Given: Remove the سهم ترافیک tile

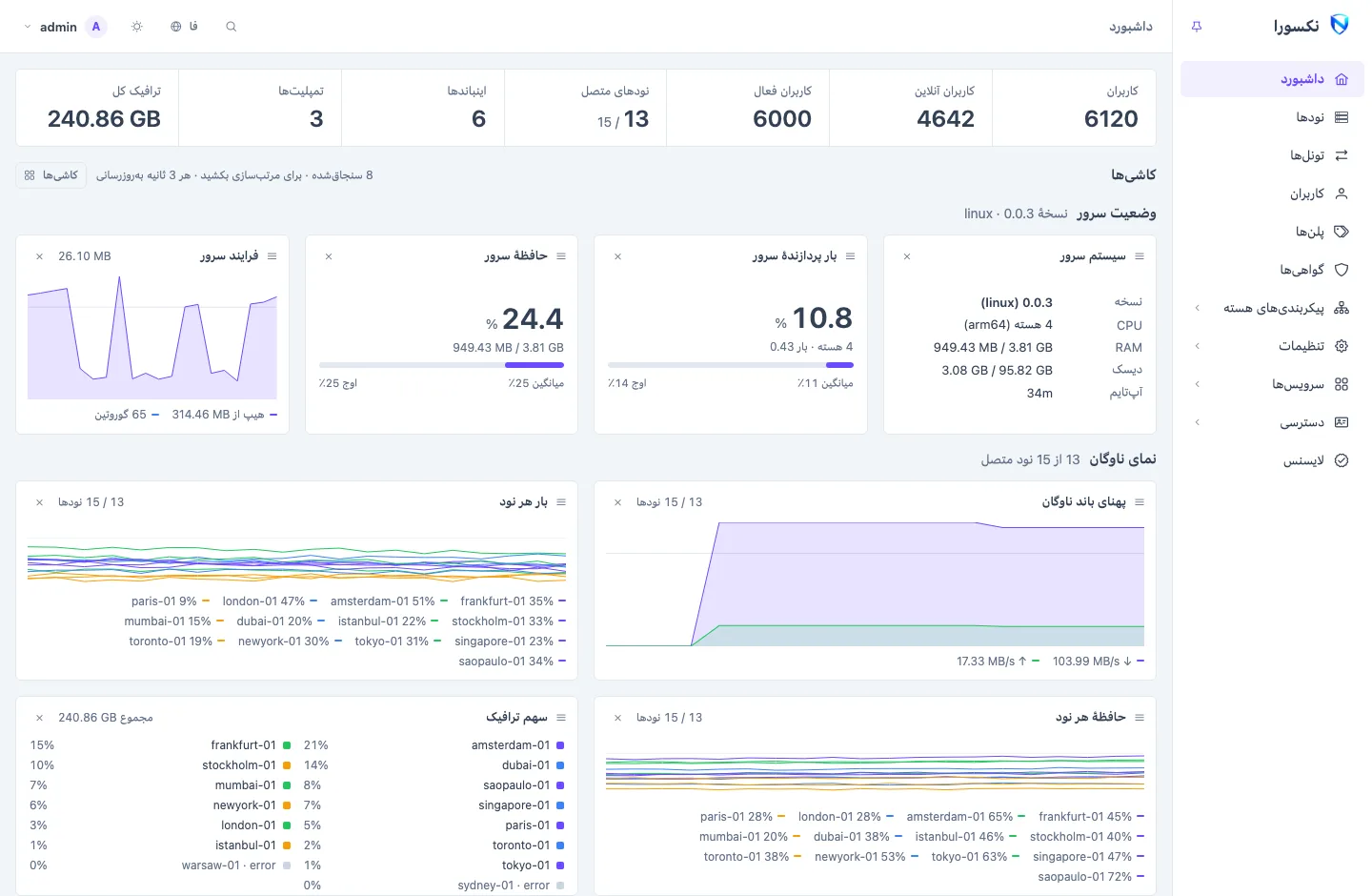Looking at the screenshot, I should tap(39, 718).
